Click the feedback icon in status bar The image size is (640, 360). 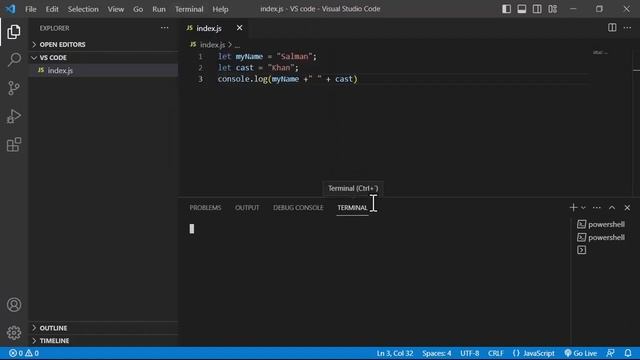tap(611, 353)
